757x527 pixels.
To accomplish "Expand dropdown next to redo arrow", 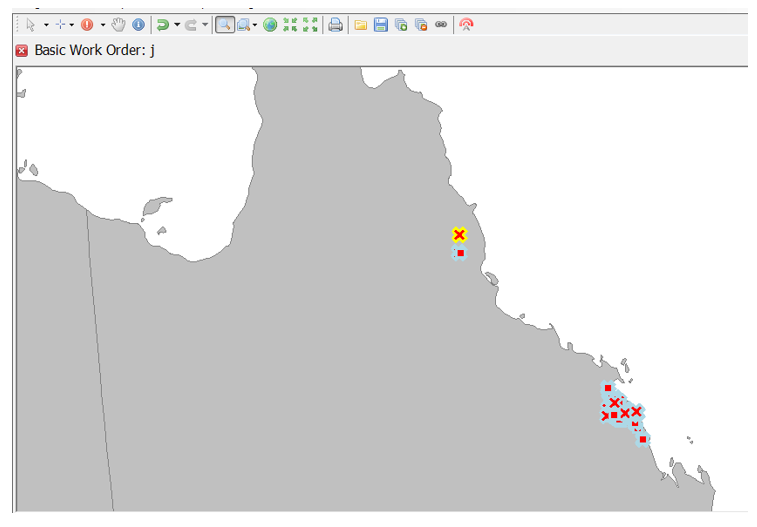I will click(x=205, y=25).
